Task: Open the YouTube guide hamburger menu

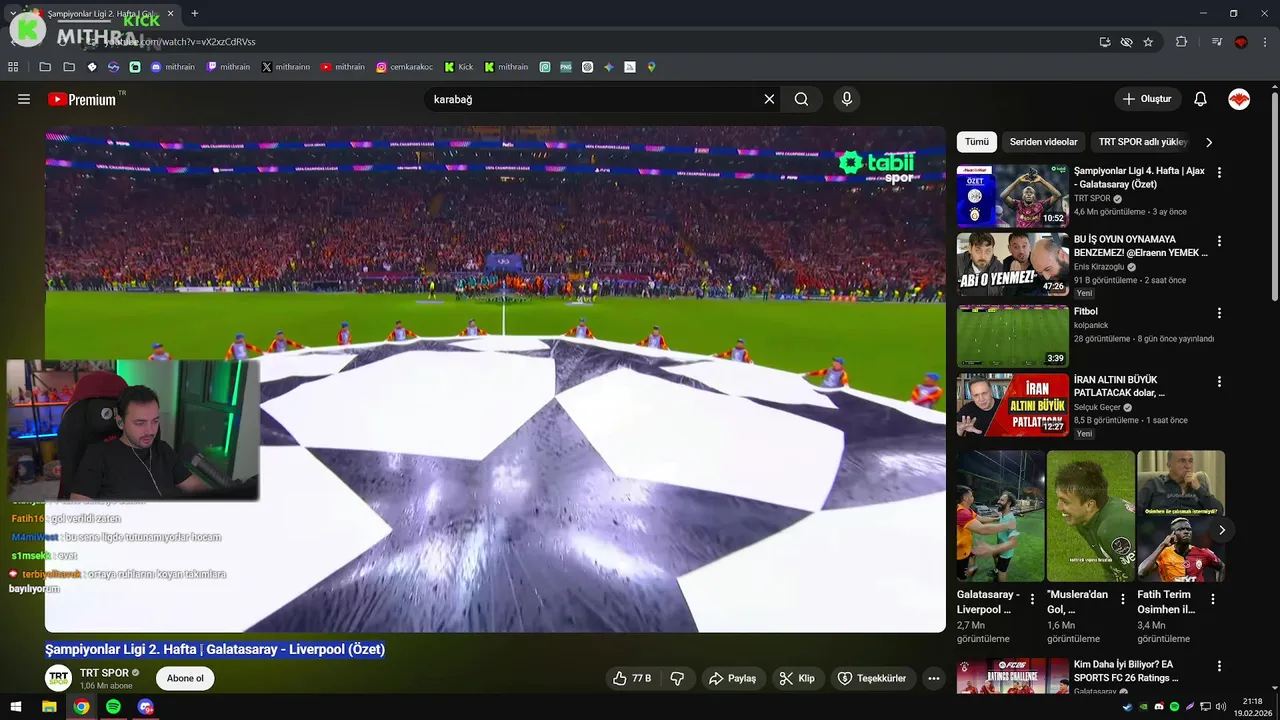Action: pyautogui.click(x=24, y=99)
